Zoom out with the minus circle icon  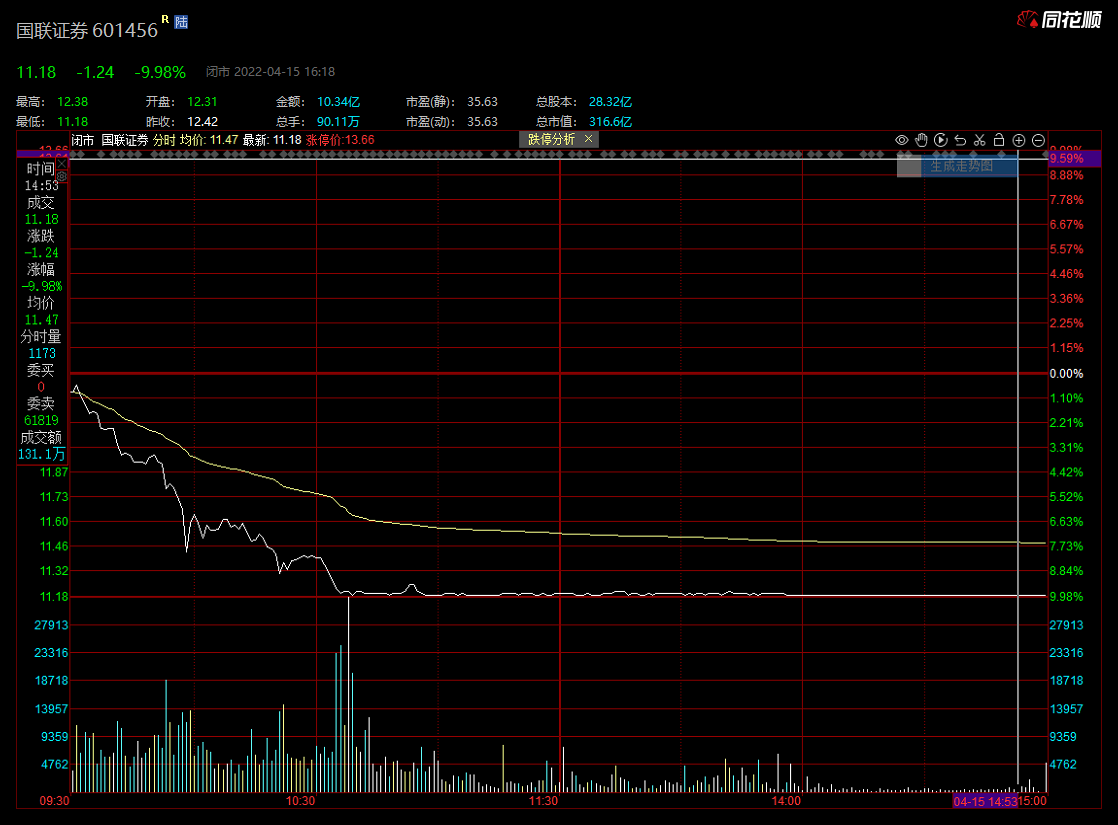click(1038, 140)
